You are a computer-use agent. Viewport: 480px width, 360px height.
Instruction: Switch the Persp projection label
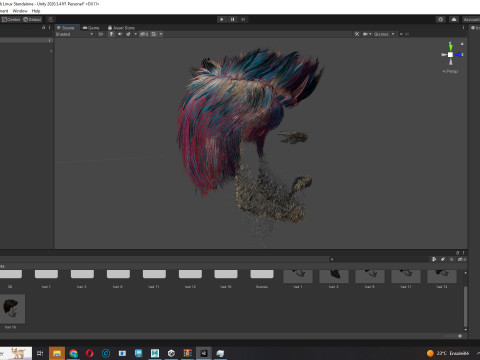450,71
